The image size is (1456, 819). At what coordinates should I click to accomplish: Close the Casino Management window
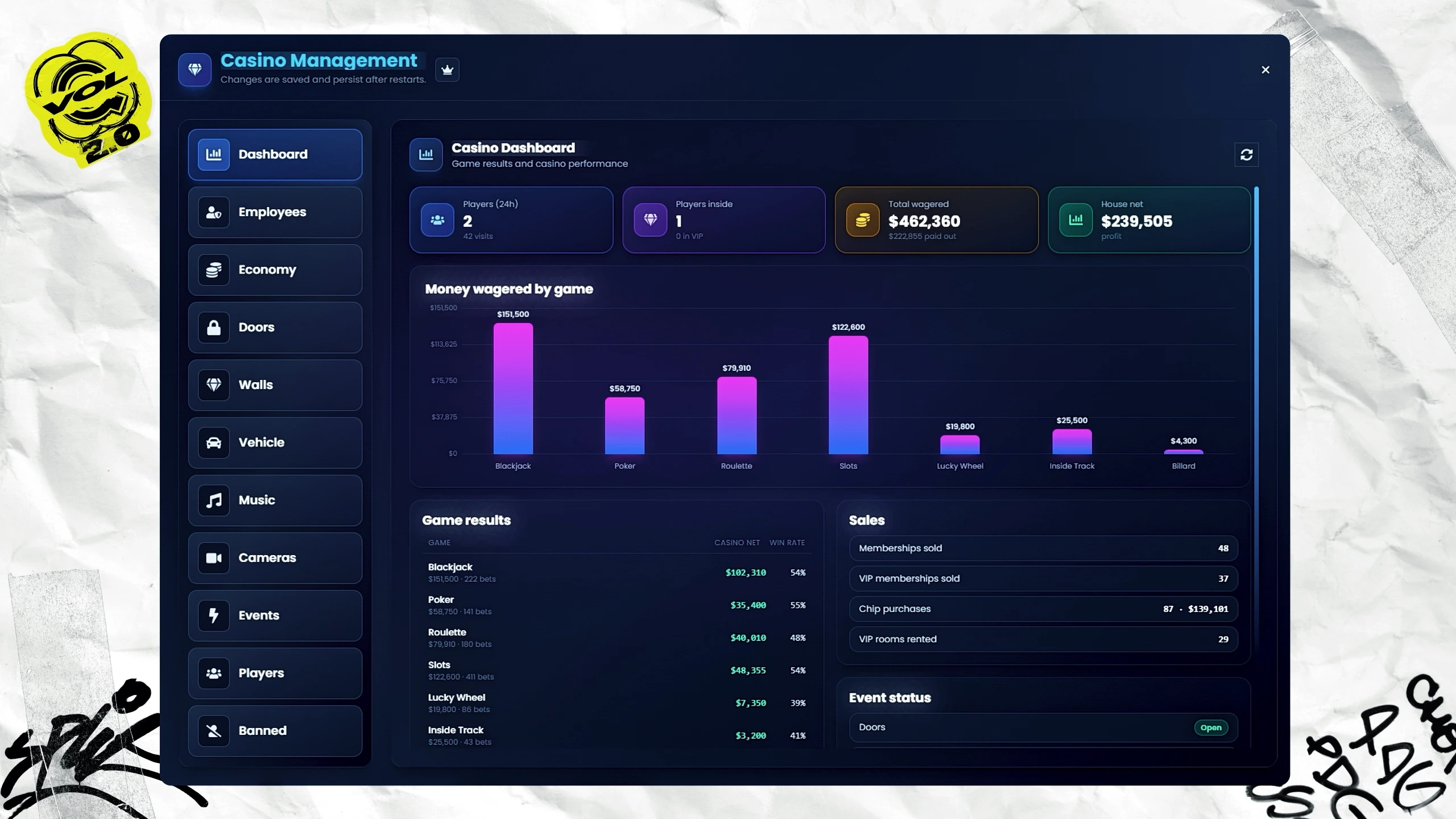click(x=1265, y=69)
